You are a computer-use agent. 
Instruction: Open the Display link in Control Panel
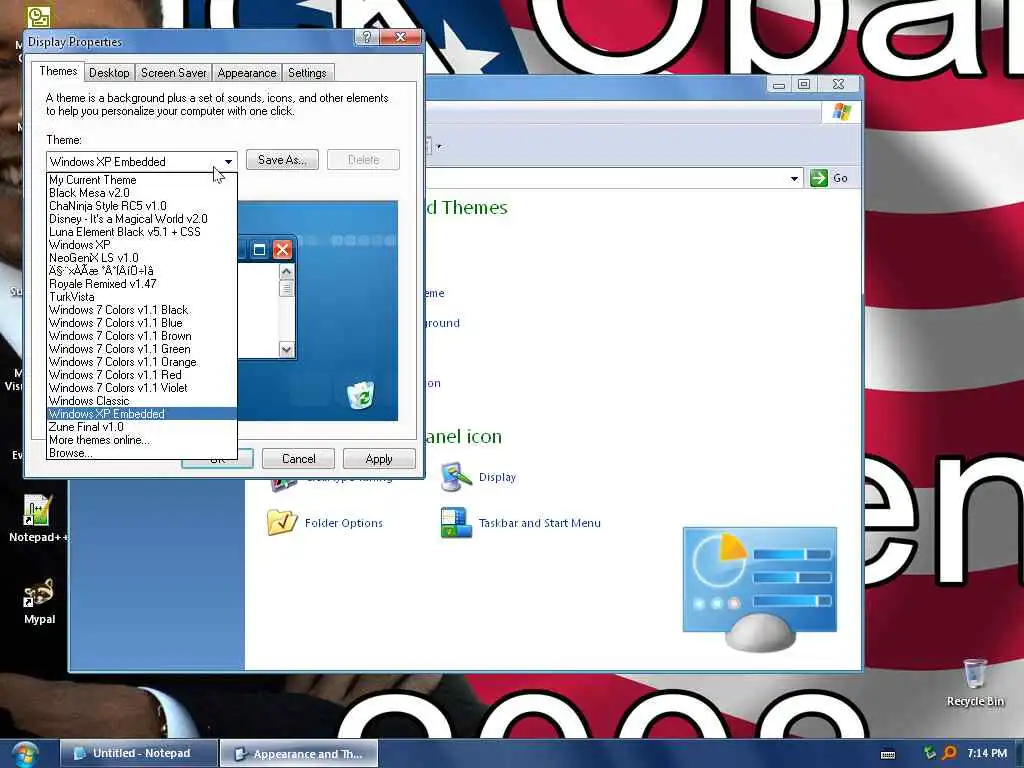[x=497, y=477]
